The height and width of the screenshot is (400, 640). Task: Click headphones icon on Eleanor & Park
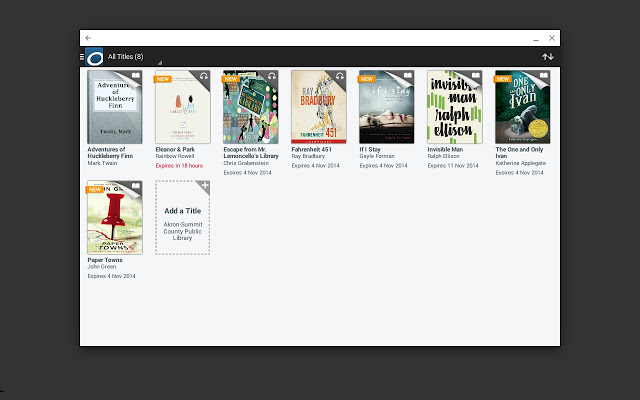(x=204, y=76)
